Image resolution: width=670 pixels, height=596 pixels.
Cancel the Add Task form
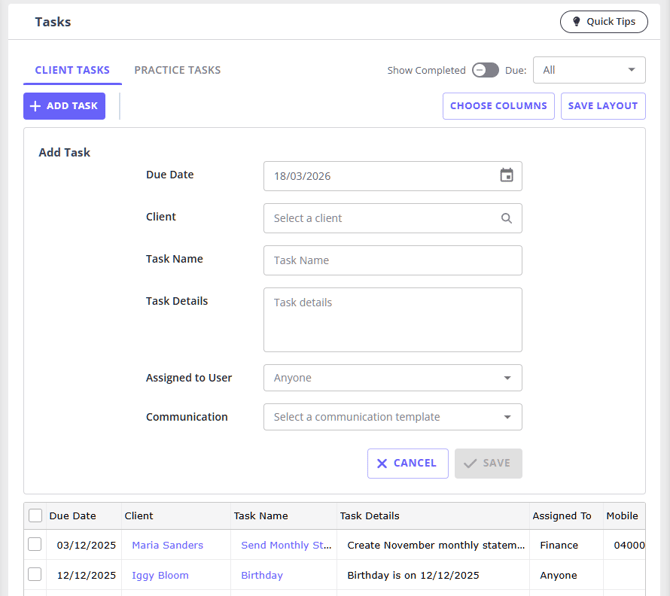407,464
